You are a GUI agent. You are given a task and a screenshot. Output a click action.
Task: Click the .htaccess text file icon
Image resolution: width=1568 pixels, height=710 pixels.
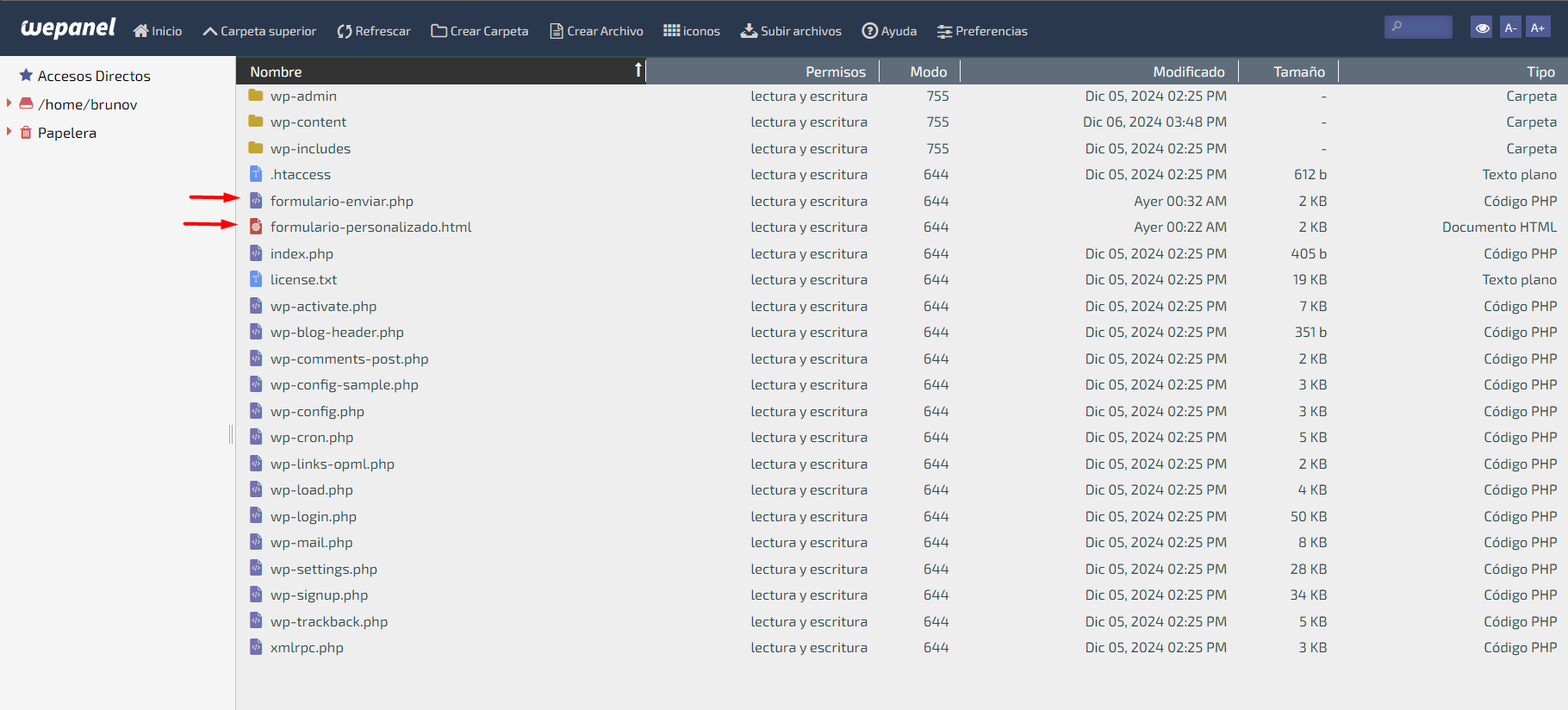click(x=256, y=173)
